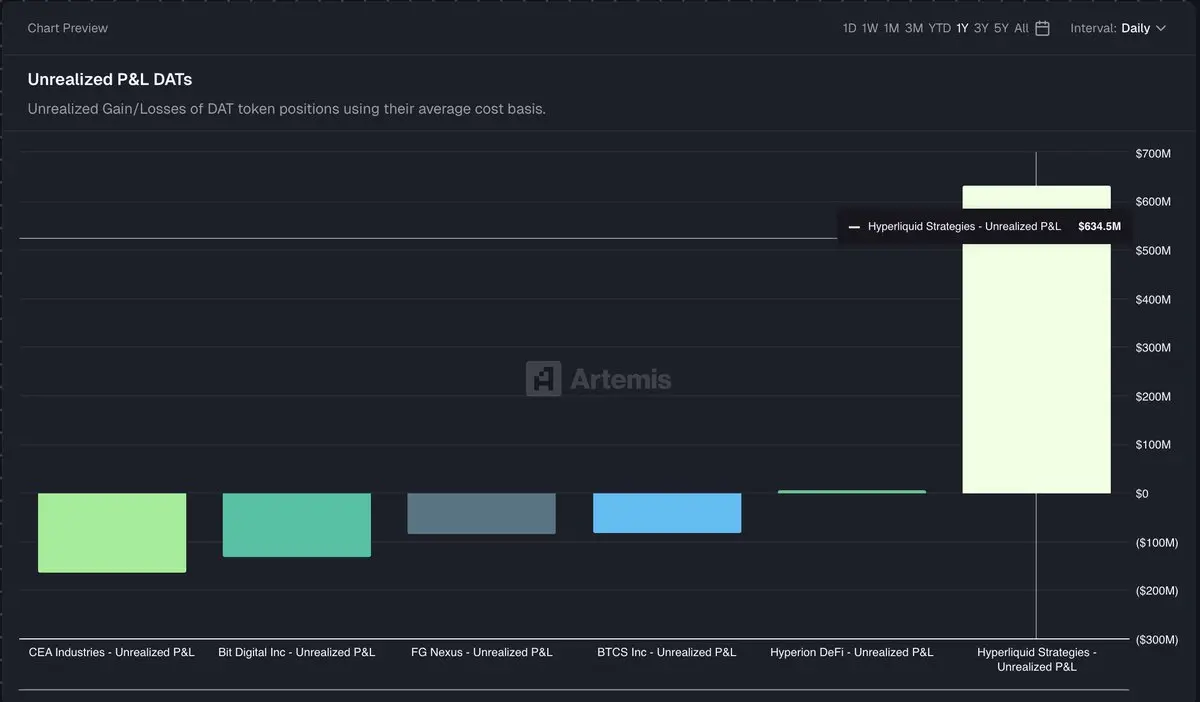Click the FG Nexus gray bar

pos(482,513)
